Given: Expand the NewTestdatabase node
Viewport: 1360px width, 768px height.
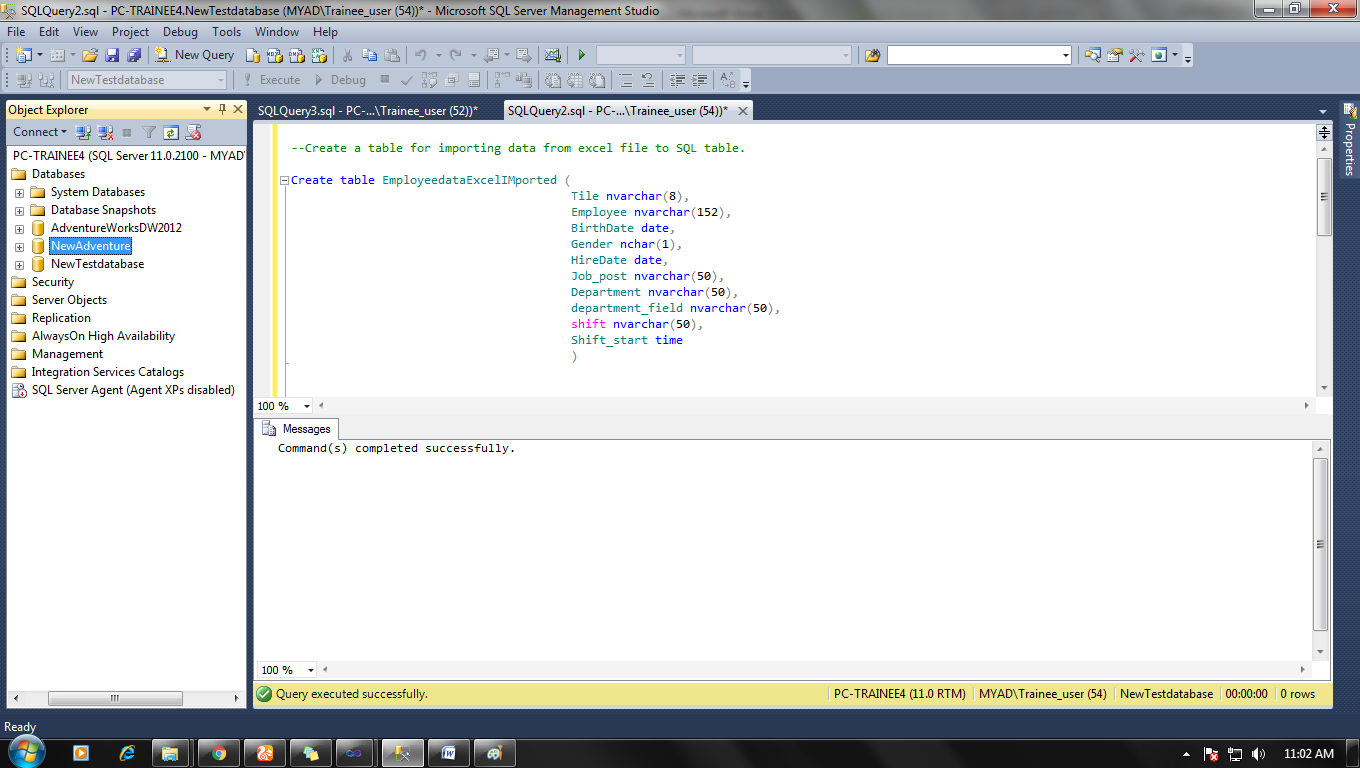Looking at the screenshot, I should (19, 264).
